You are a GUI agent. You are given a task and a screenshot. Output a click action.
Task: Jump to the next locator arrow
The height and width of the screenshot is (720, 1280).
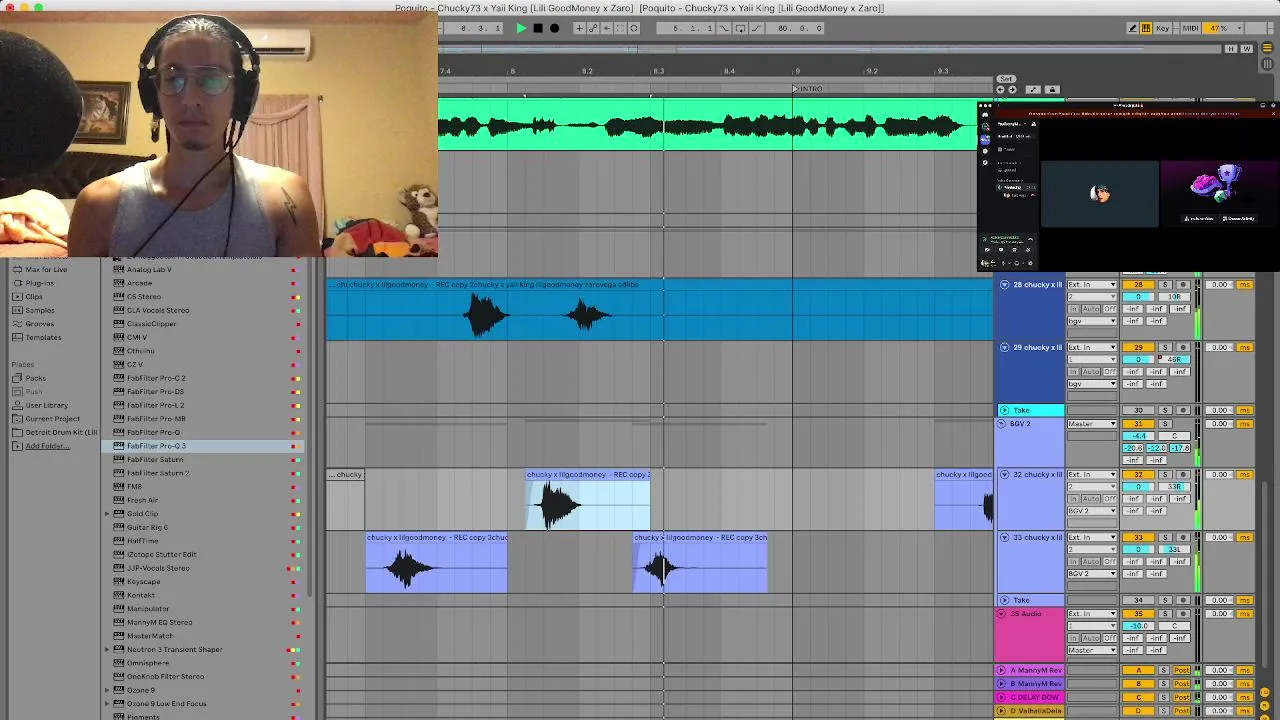click(1012, 90)
